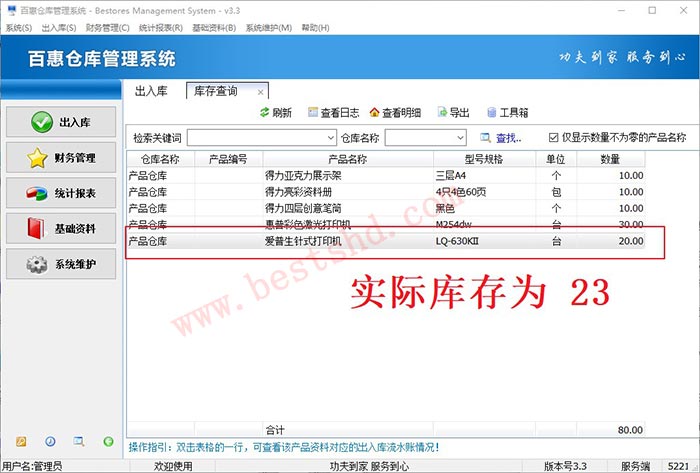The width and height of the screenshot is (700, 473).
Task: Click the green back arrow icon in the sidebar footer
Action: coord(108,441)
